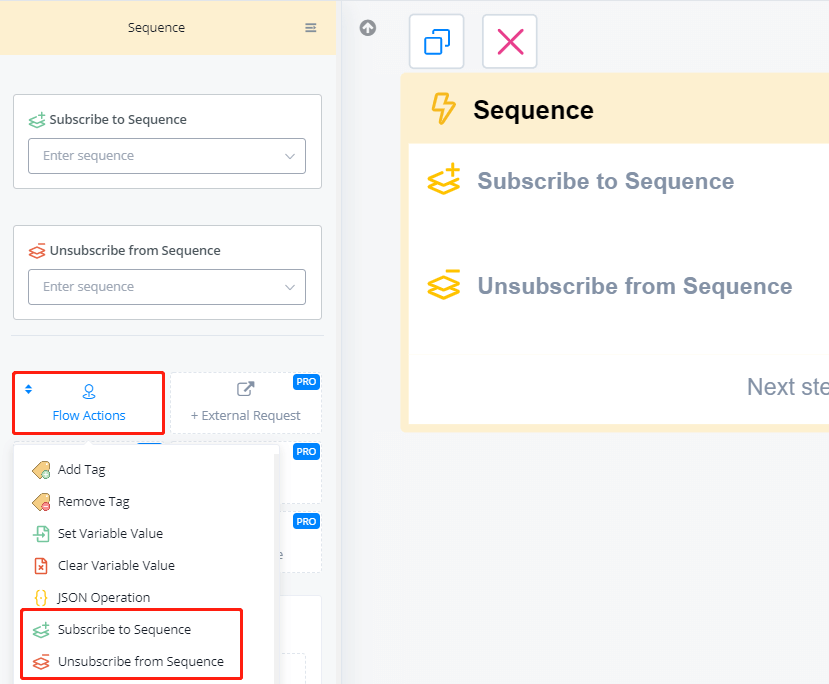This screenshot has height=684, width=829.
Task: Click the Next step label in node
Action: tap(787, 387)
